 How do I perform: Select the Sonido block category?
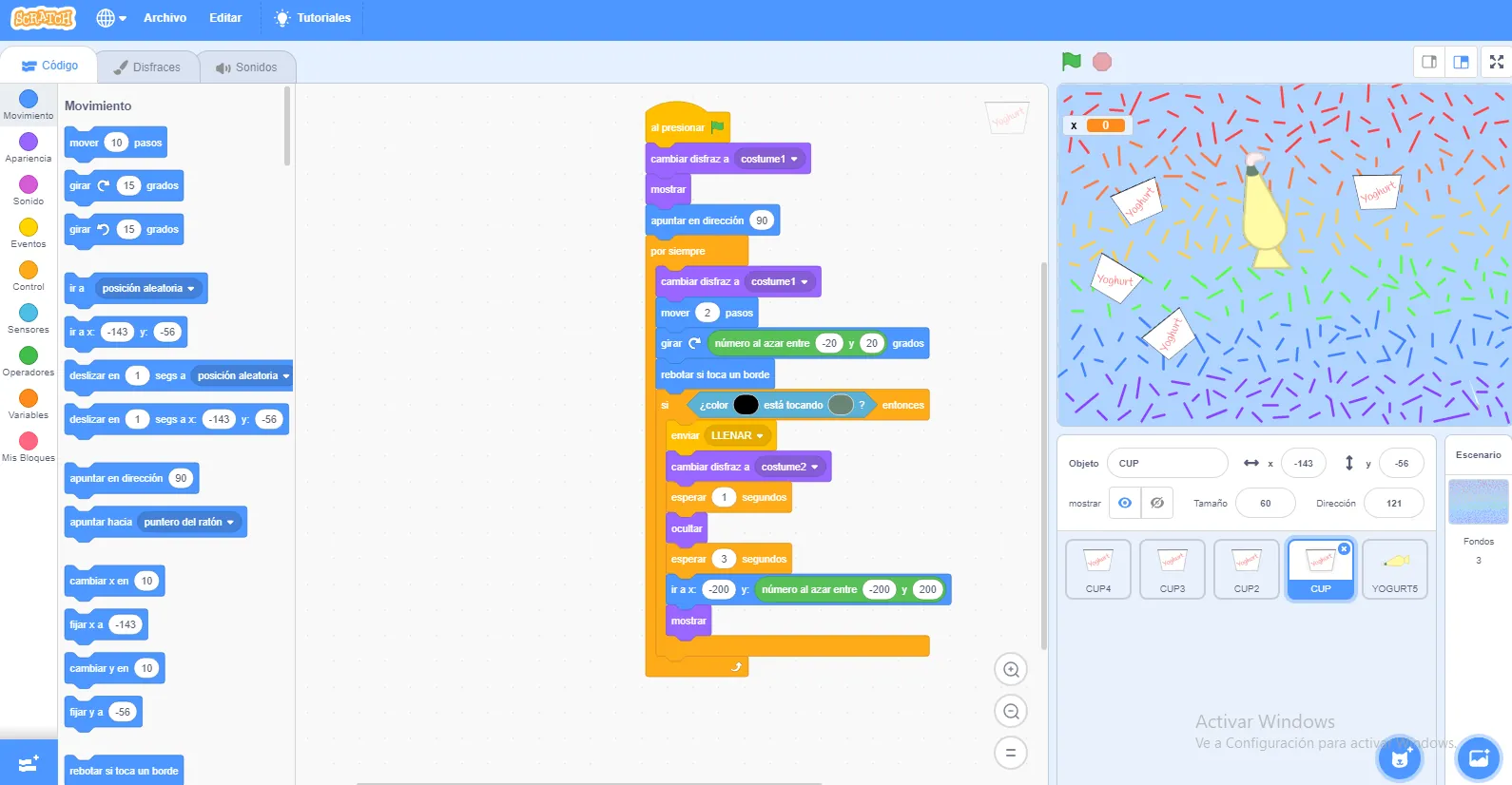tap(29, 190)
